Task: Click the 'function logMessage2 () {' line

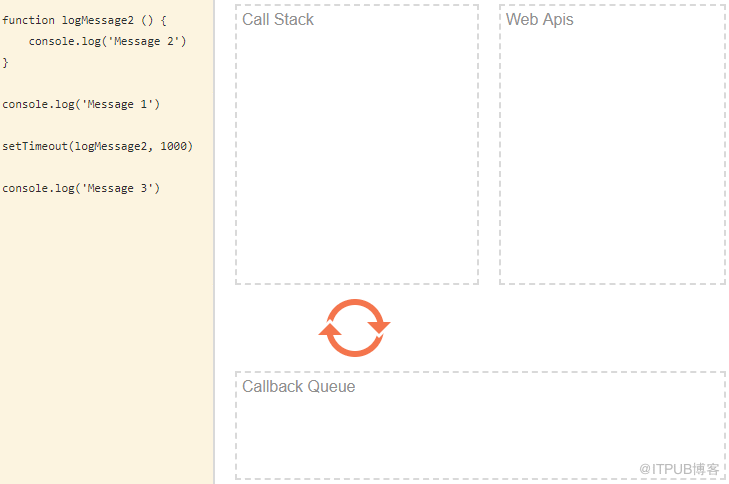Action: (x=84, y=20)
